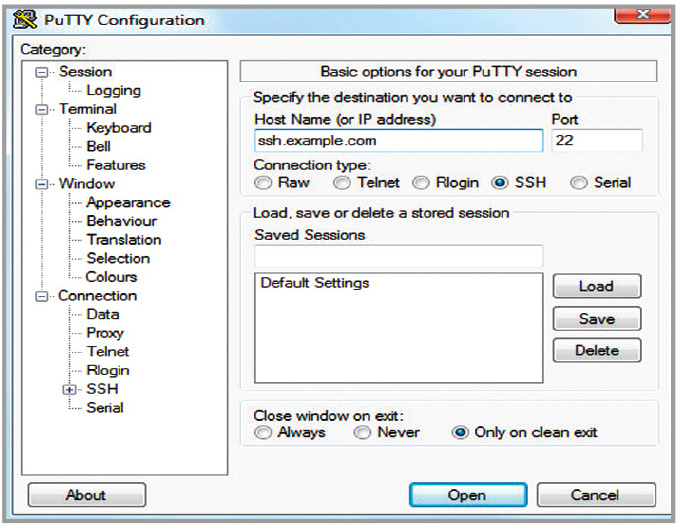
Task: Click the Host Name input field
Action: [398, 140]
